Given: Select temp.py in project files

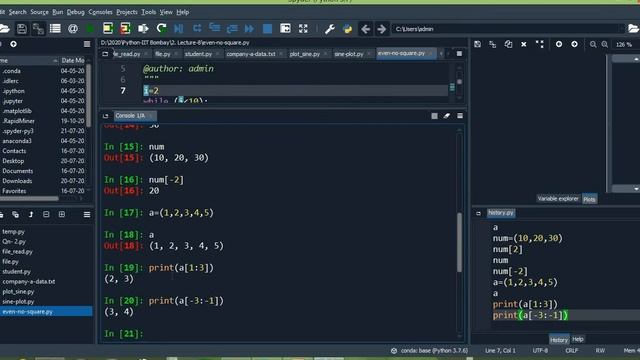Looking at the screenshot, I should [13, 231].
